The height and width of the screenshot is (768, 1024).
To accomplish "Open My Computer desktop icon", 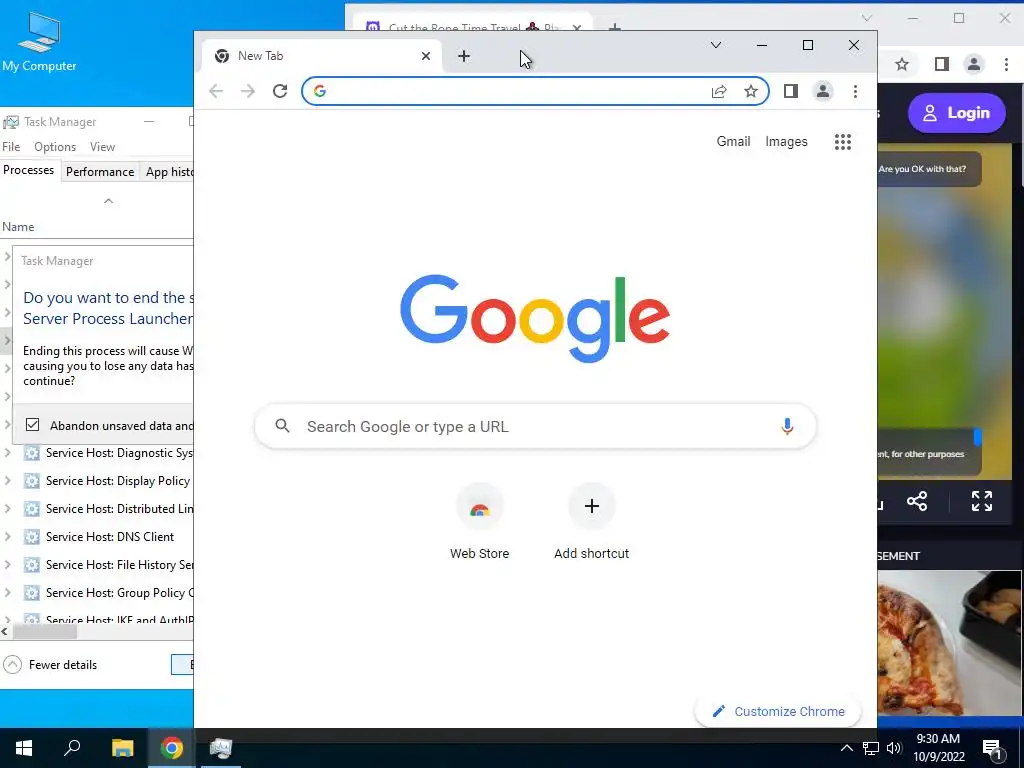I will pos(39,40).
